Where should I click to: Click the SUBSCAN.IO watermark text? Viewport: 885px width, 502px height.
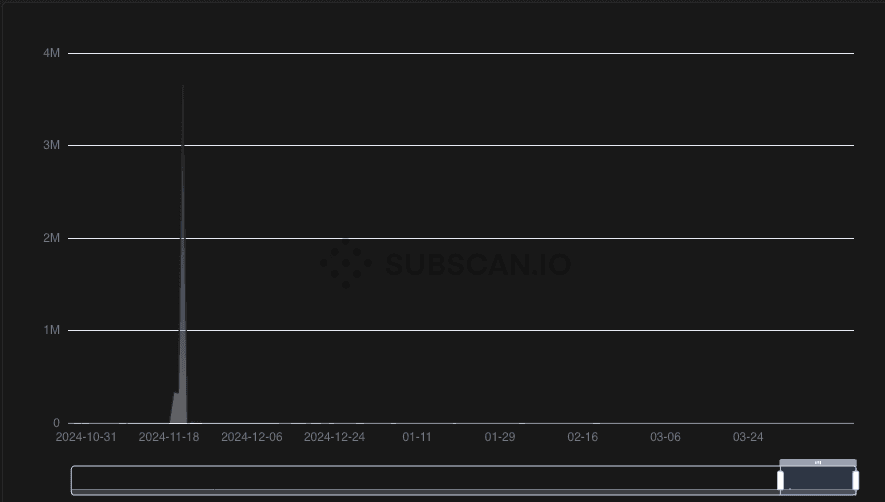point(478,264)
